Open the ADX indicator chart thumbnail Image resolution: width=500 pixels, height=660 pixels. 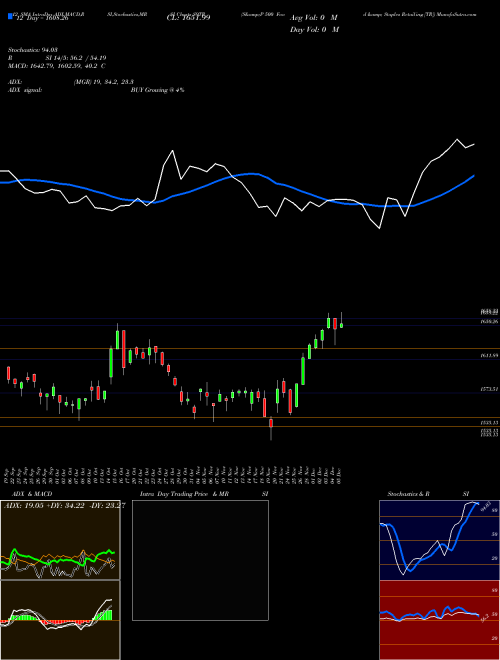click(60, 540)
